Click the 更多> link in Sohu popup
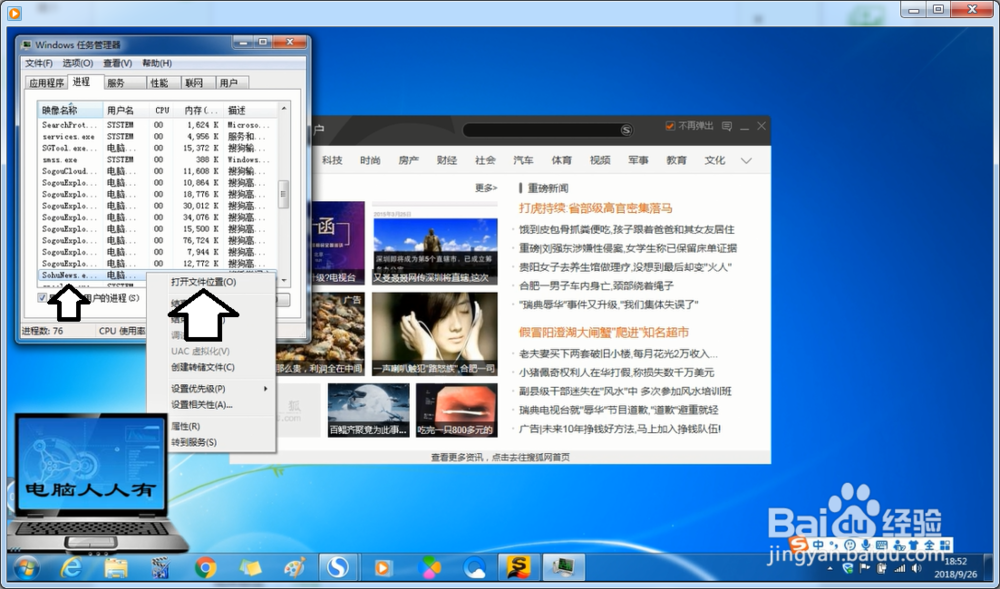This screenshot has width=1000, height=589. (486, 188)
